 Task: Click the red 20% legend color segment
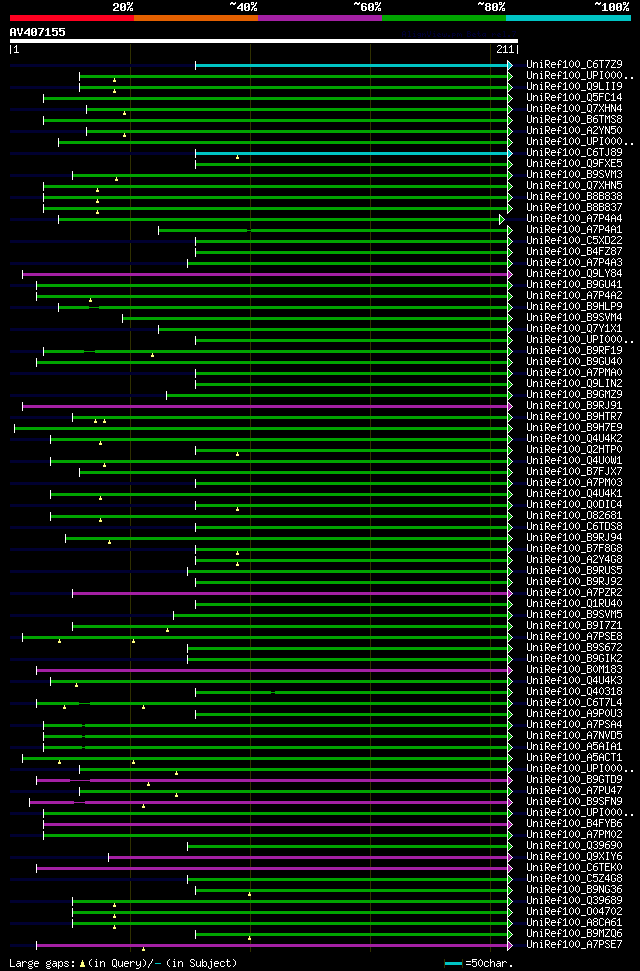(72, 18)
